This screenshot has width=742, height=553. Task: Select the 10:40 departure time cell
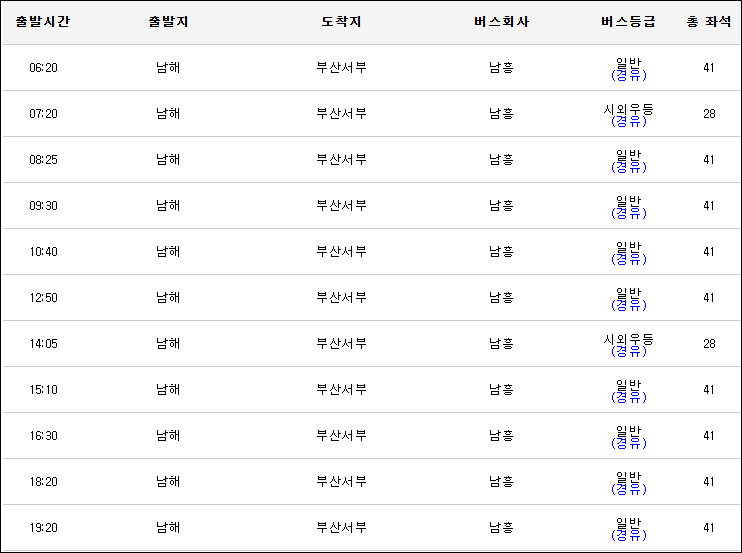click(44, 251)
